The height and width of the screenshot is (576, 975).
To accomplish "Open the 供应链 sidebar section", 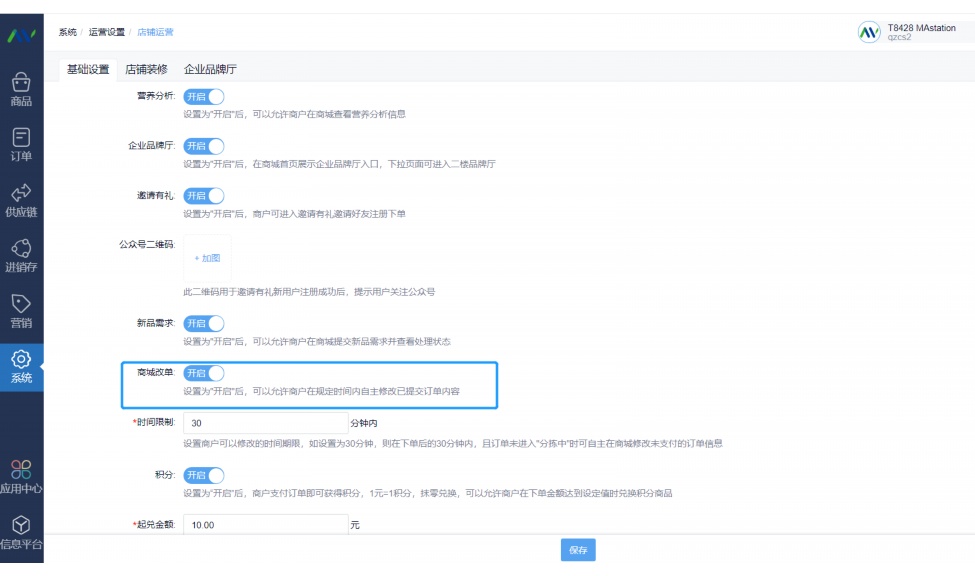I will click(x=21, y=200).
